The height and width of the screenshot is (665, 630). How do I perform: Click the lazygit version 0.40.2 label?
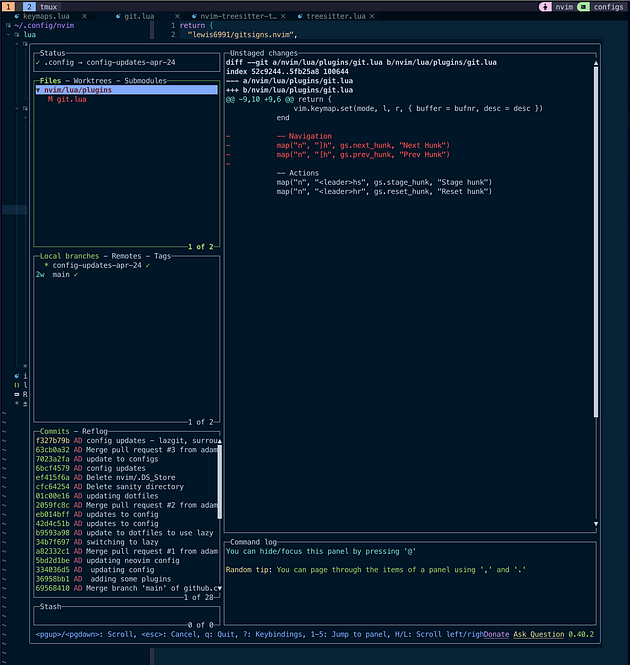tap(581, 634)
